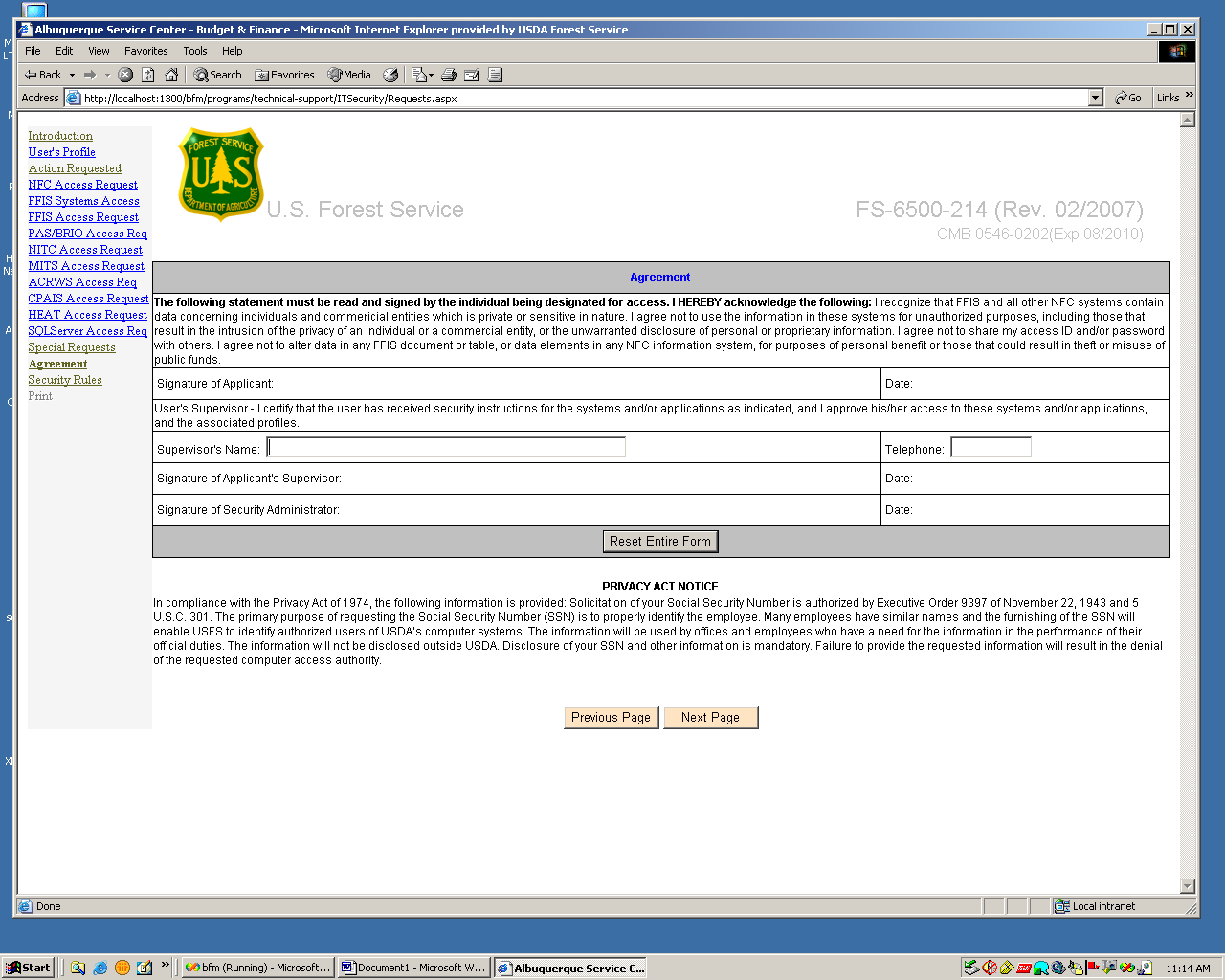Open the Edit menu
The image size is (1225, 980).
[64, 51]
